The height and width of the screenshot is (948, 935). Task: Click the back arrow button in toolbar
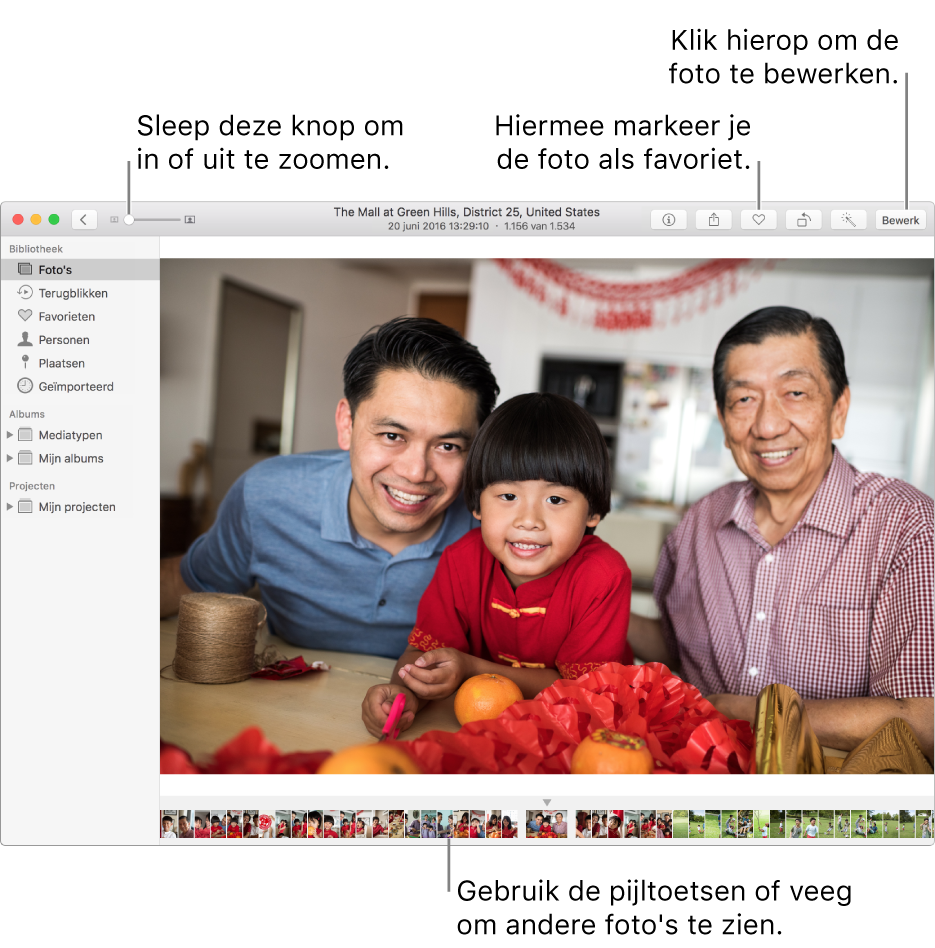(x=84, y=219)
